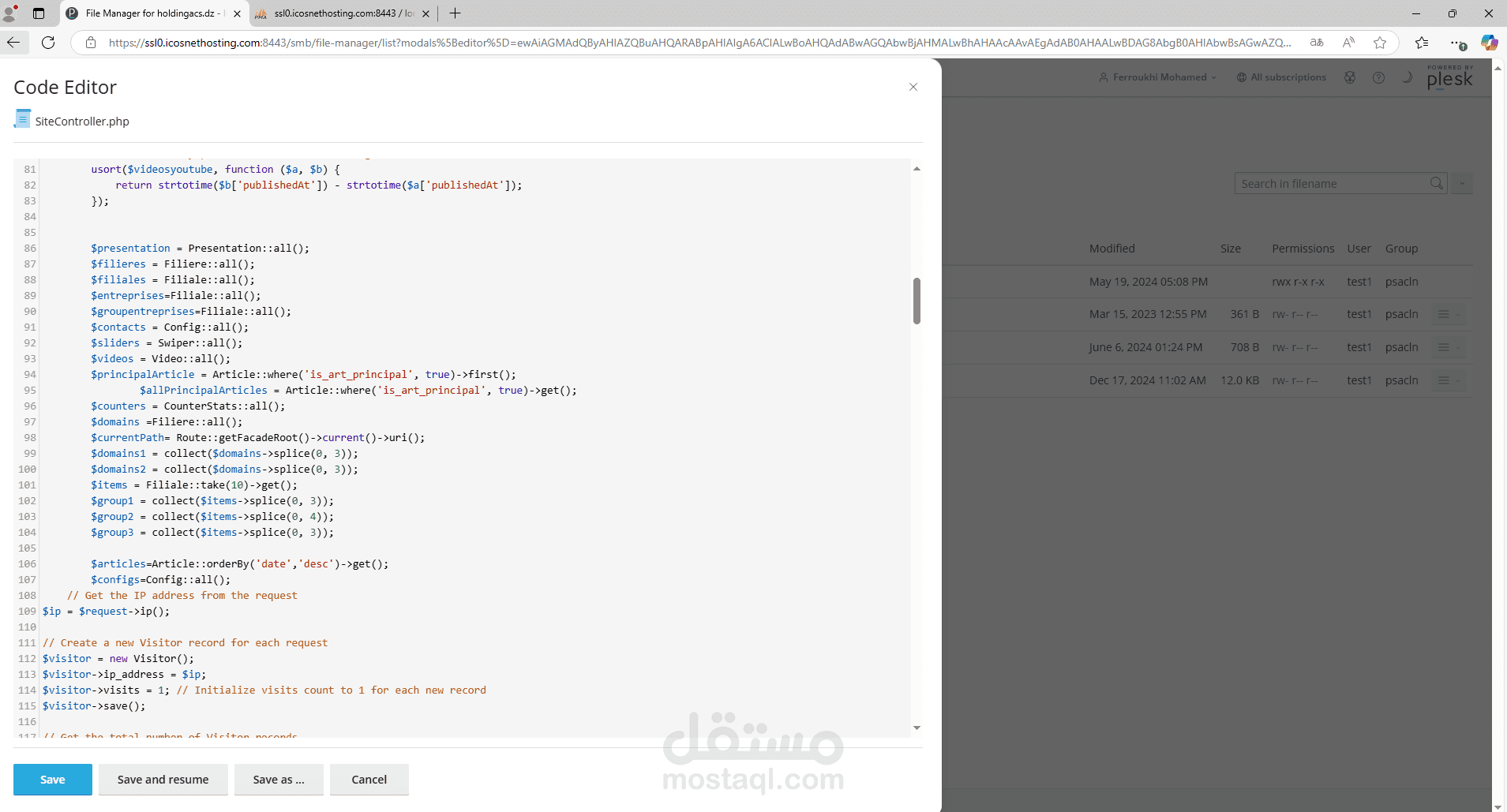The height and width of the screenshot is (812, 1507).
Task: Save the file with the blue Save button
Action: point(53,780)
